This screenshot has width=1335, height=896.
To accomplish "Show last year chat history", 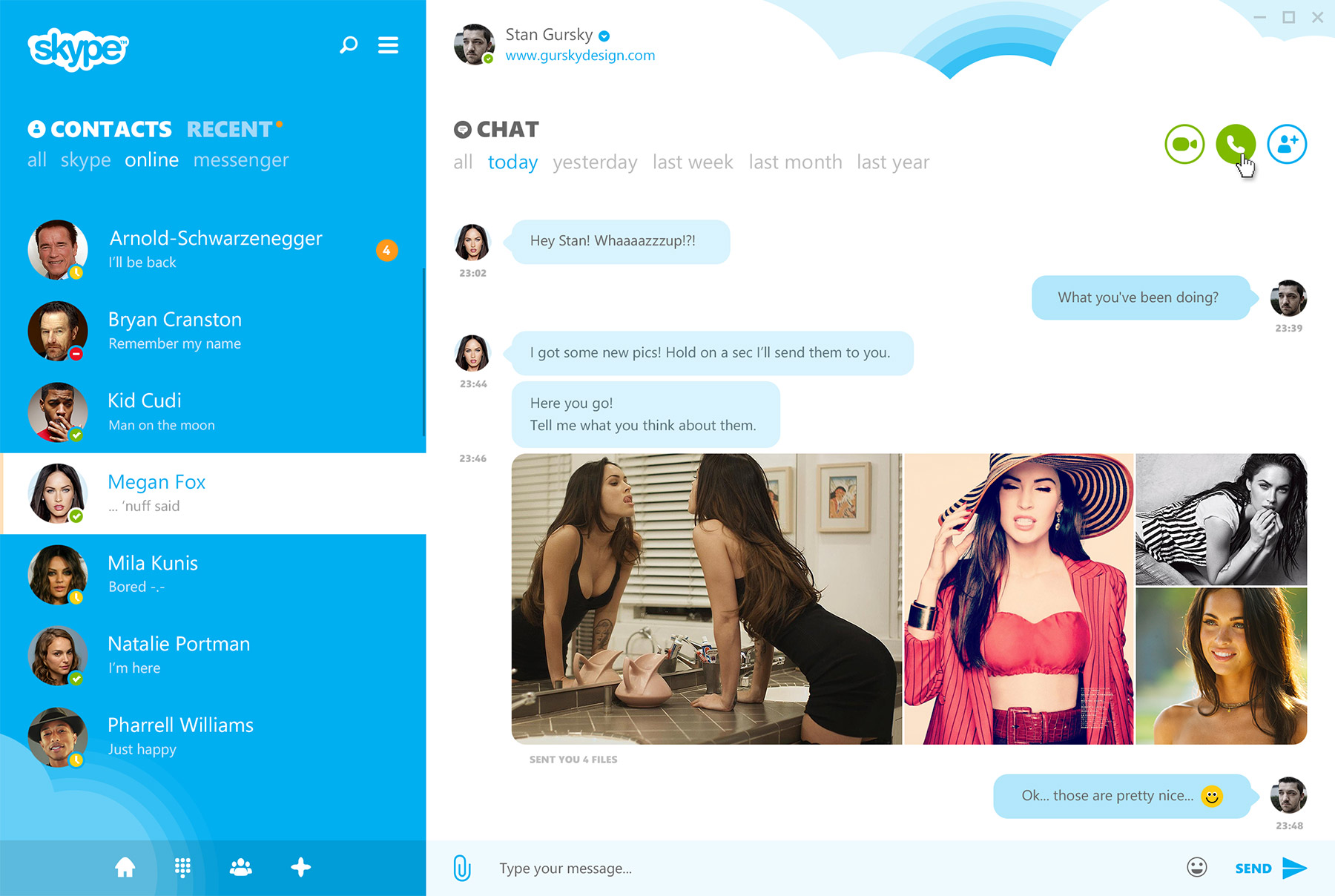I will 893,162.
